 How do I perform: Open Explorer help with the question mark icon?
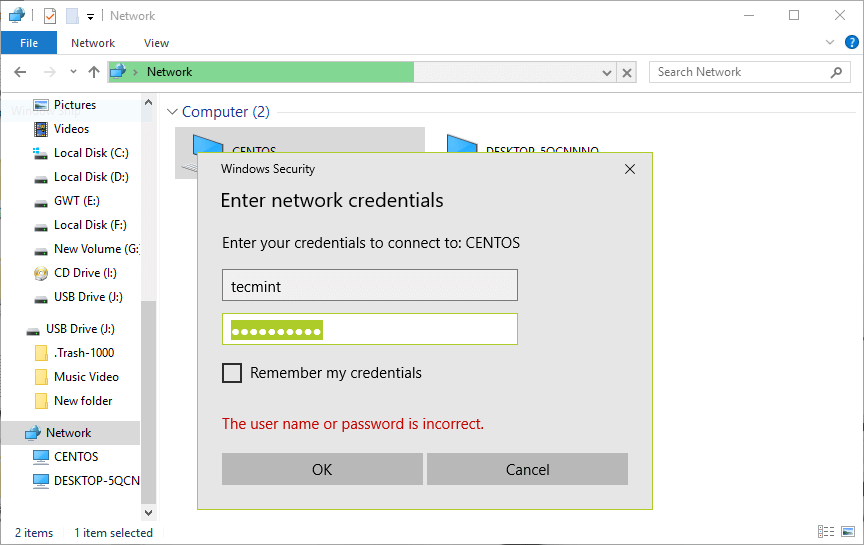[851, 43]
